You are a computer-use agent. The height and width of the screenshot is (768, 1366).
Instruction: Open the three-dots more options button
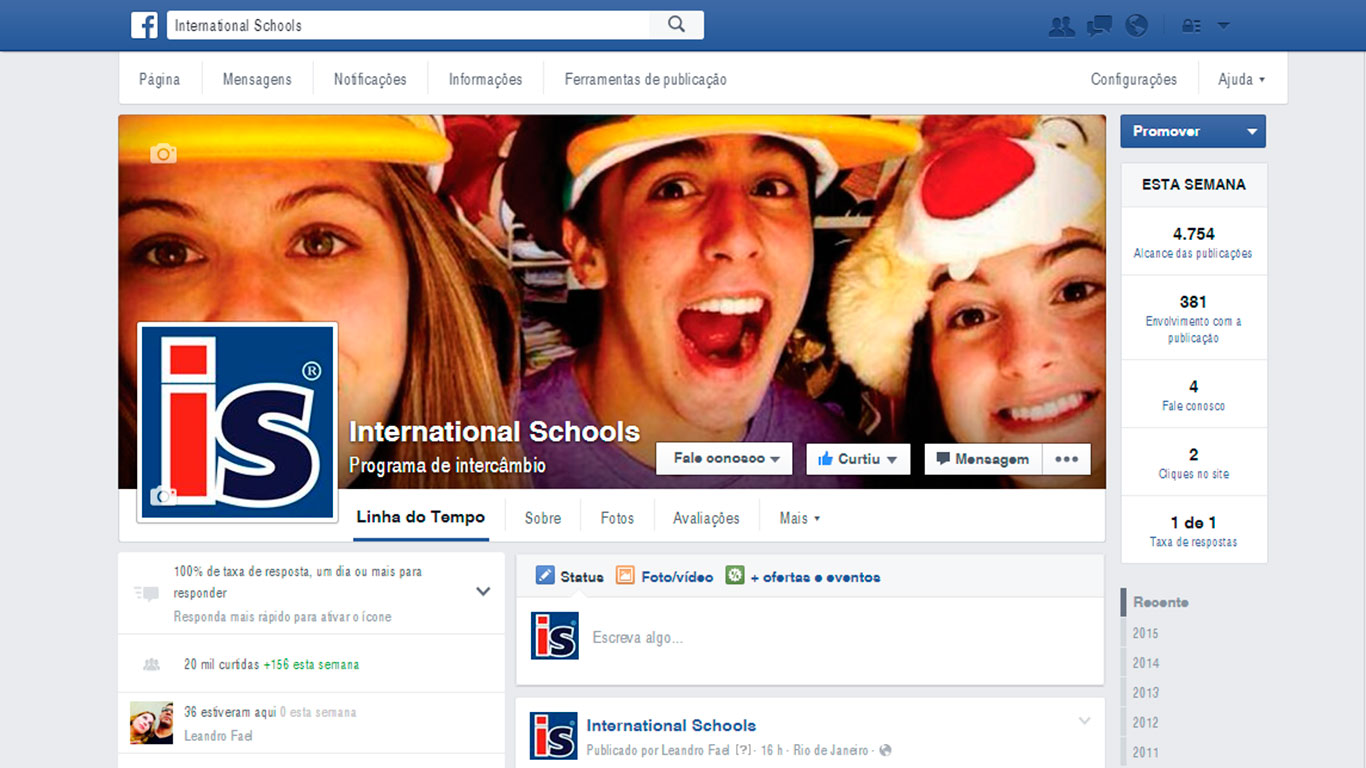(x=1066, y=459)
